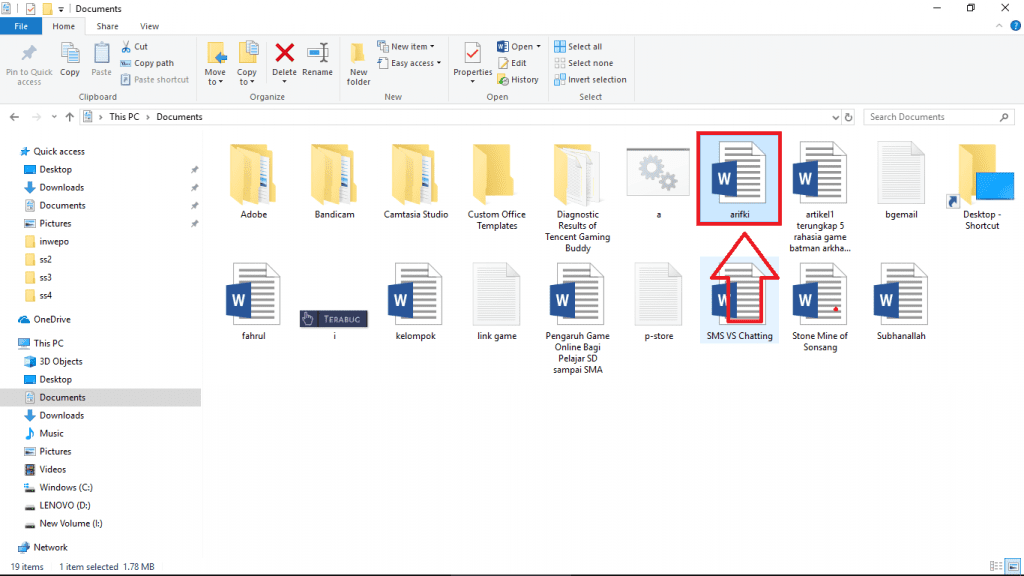Switch to the Share ribbon tab

tap(107, 26)
